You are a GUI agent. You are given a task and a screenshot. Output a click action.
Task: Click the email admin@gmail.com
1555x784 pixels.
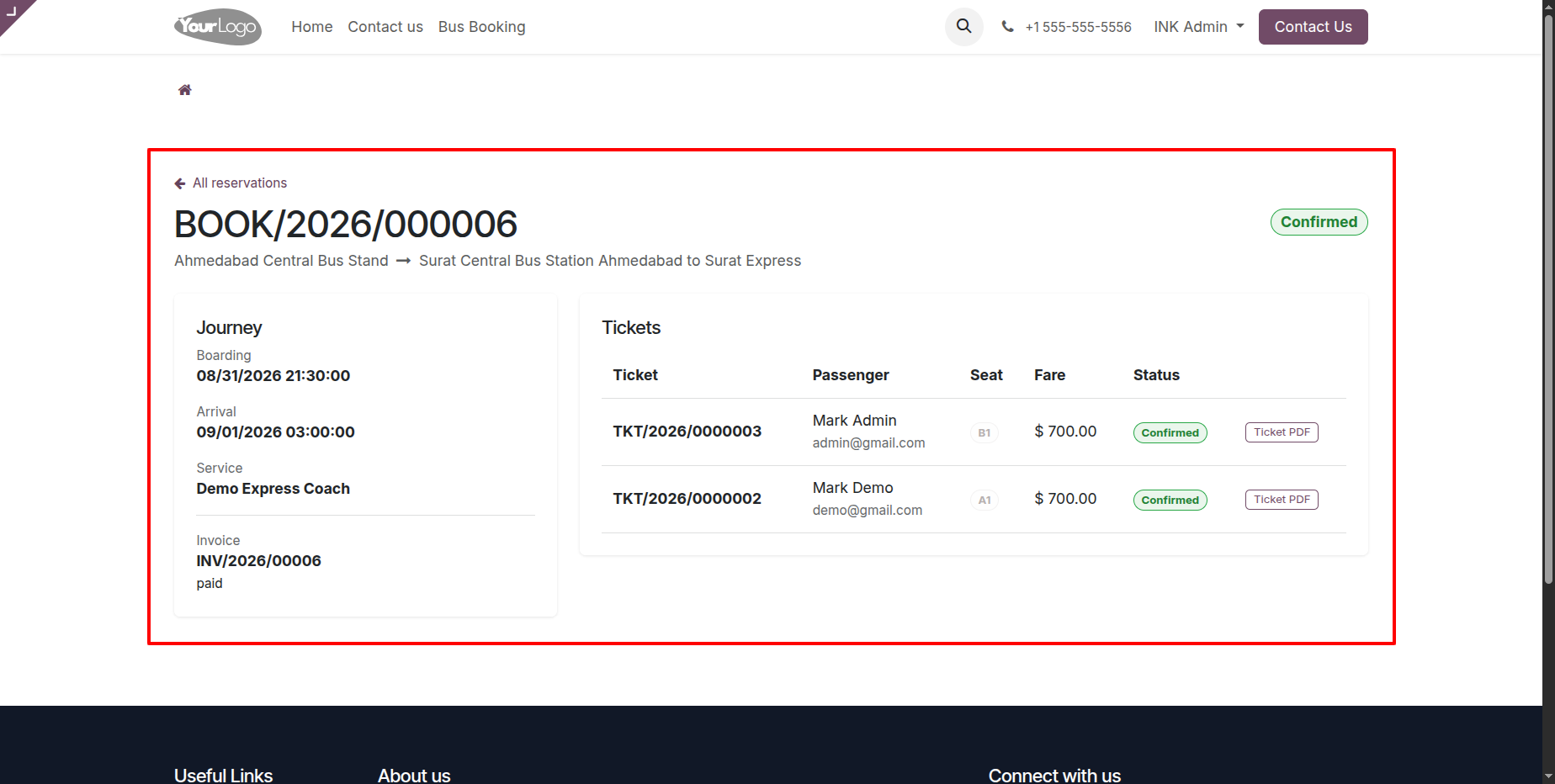[868, 443]
